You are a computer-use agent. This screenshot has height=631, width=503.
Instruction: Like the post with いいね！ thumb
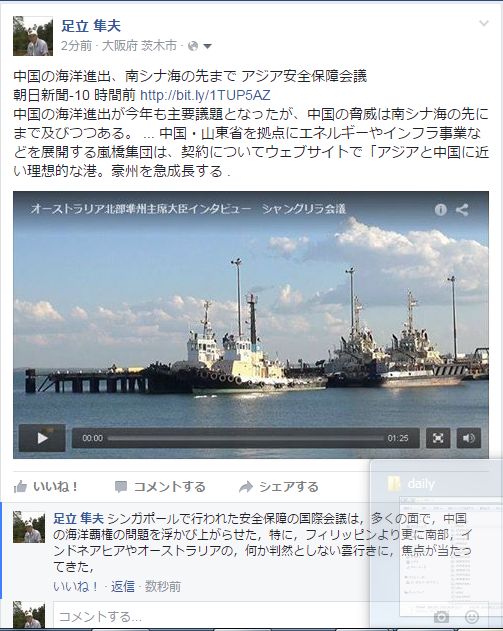click(46, 487)
